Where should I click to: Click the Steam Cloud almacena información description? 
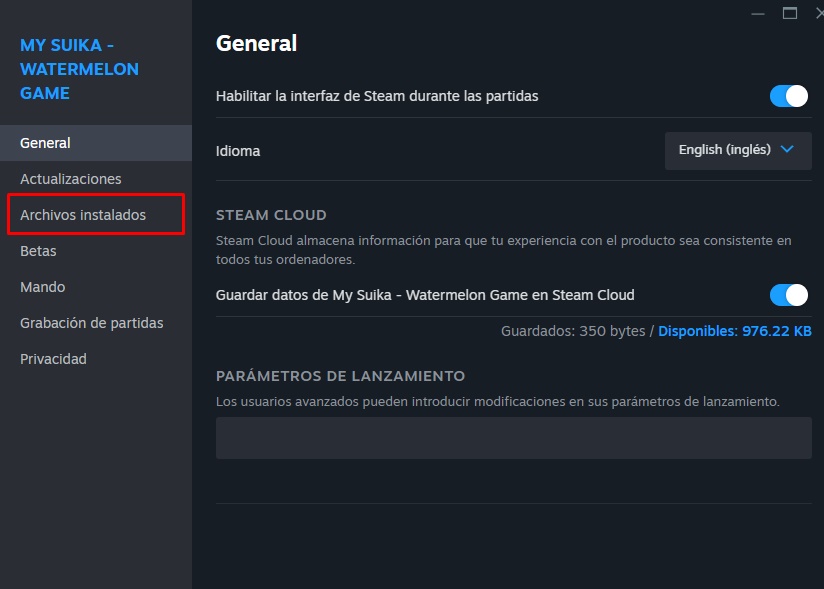[503, 250]
